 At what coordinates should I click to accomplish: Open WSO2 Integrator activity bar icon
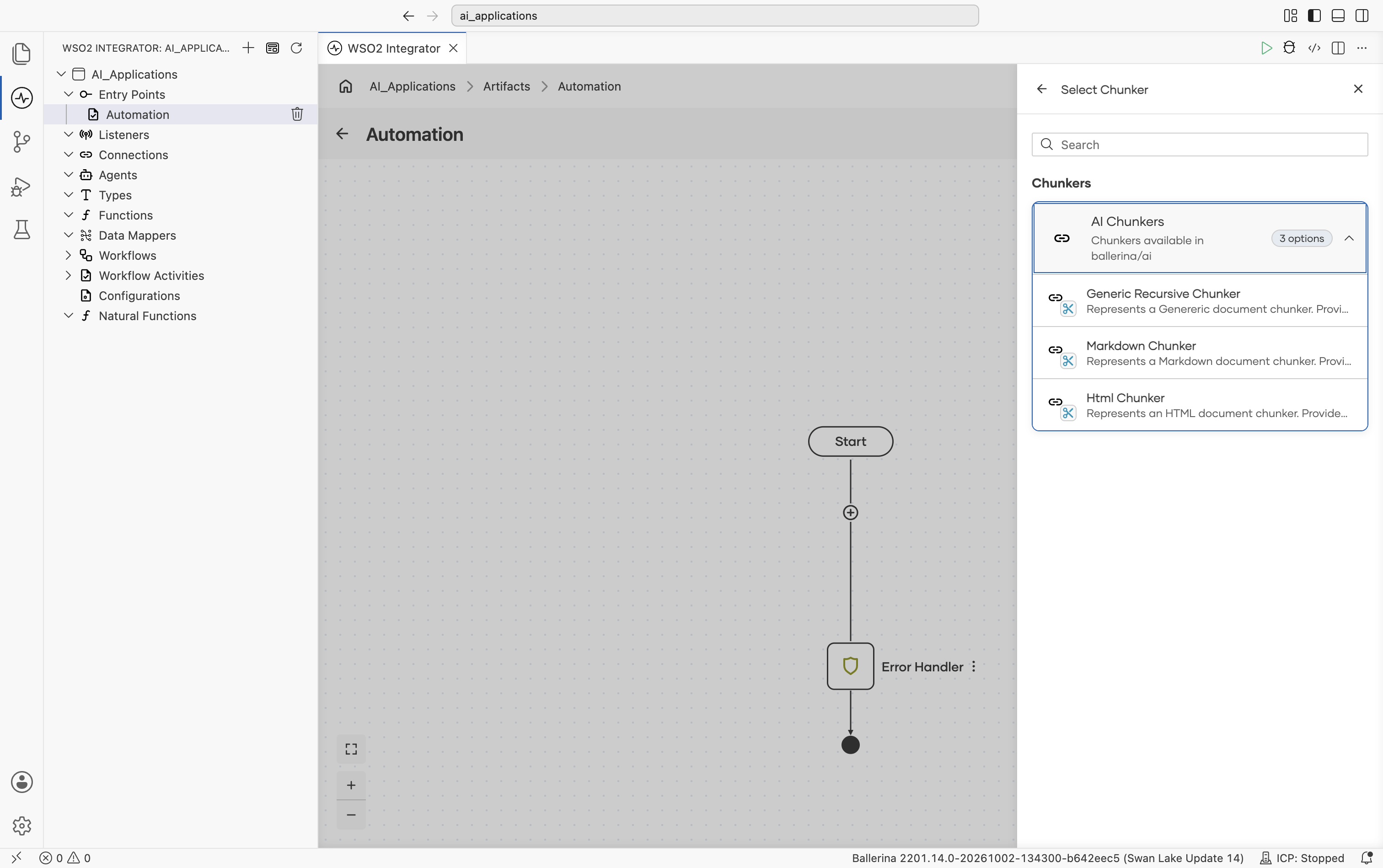click(22, 97)
